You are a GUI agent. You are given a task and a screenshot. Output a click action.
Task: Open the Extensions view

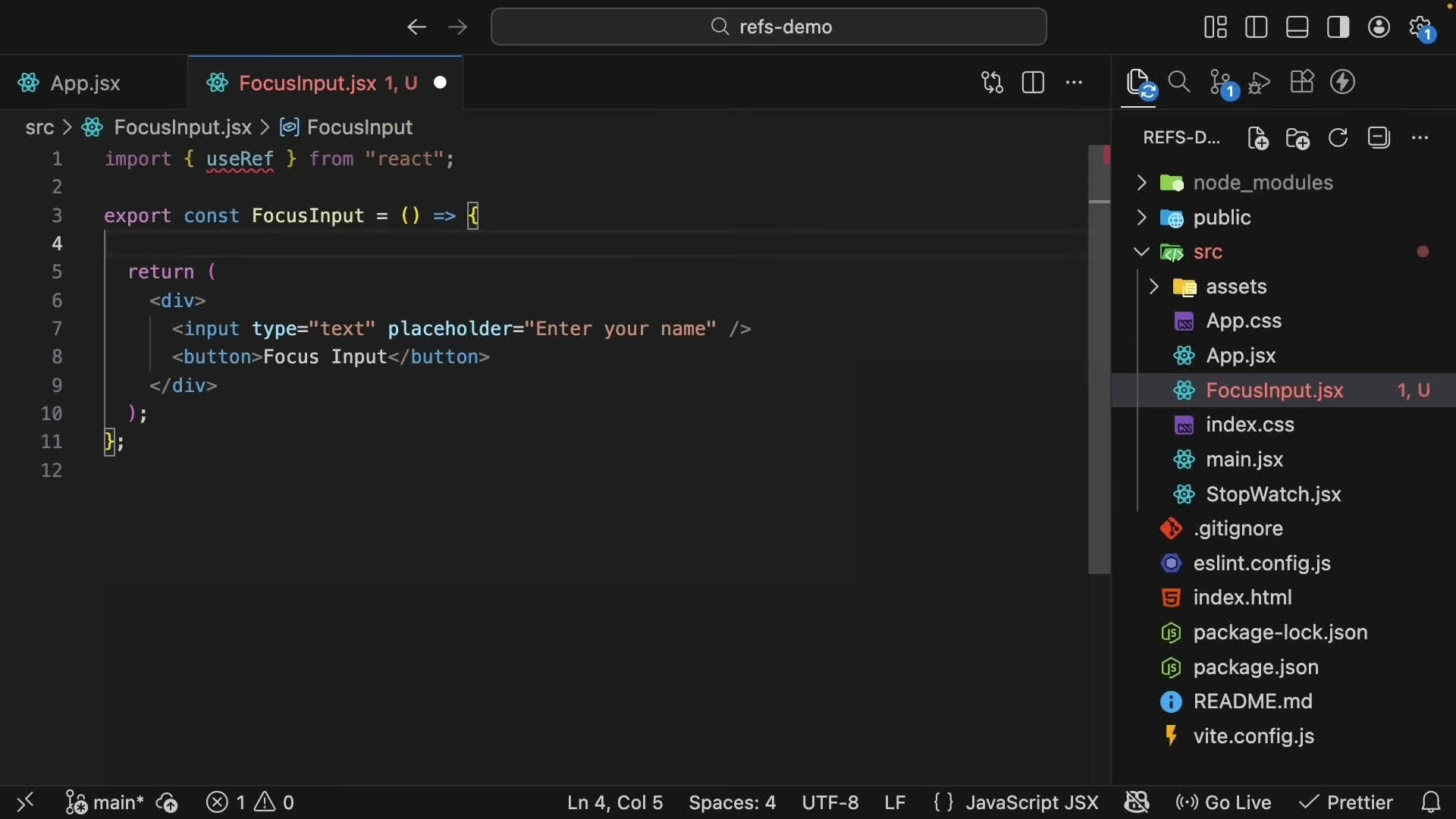(x=1302, y=82)
